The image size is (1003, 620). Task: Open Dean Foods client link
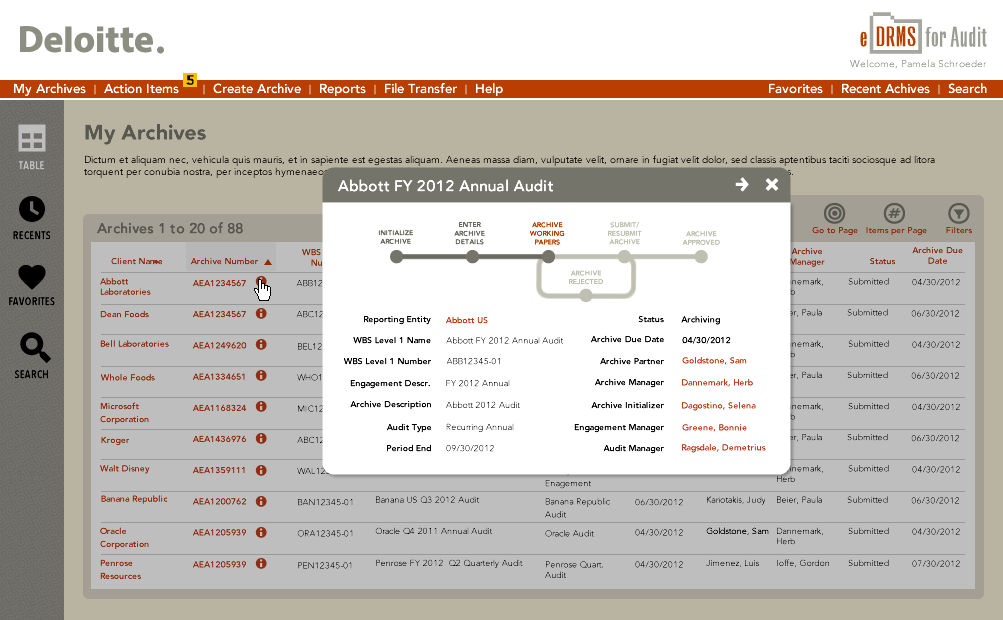(x=125, y=314)
